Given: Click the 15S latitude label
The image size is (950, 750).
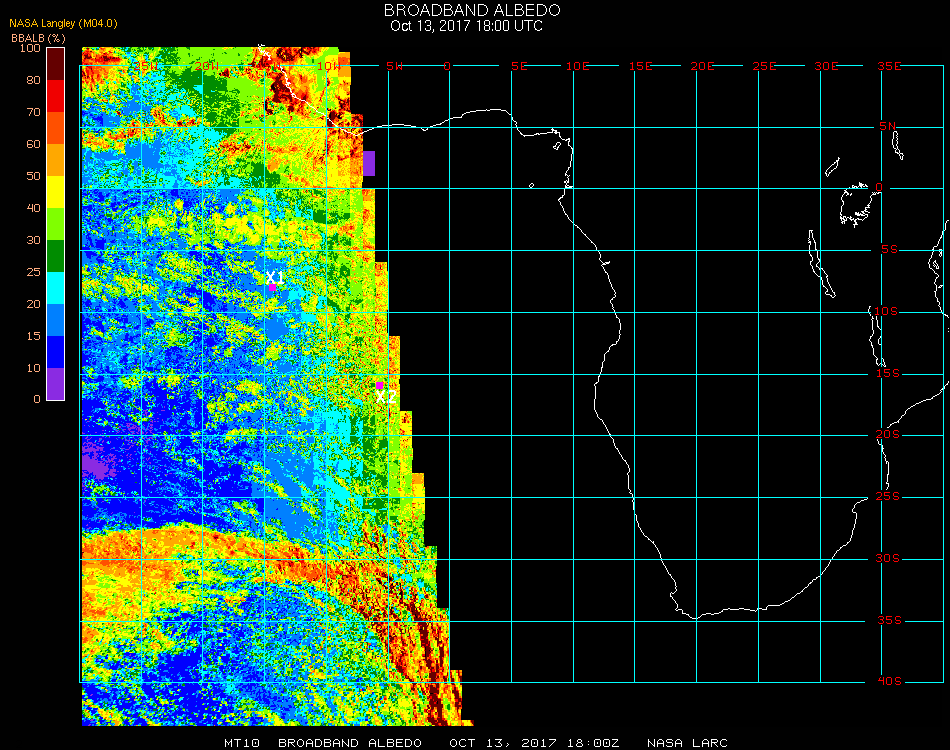Looking at the screenshot, I should point(889,373).
